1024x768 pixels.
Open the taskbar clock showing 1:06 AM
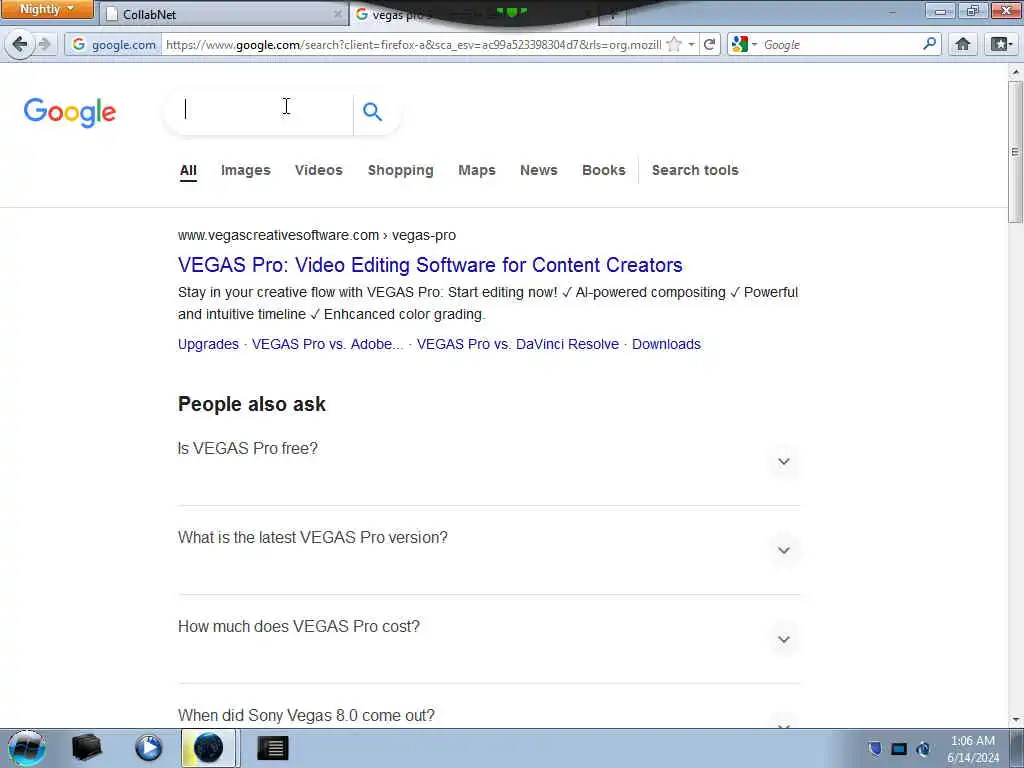(x=972, y=749)
